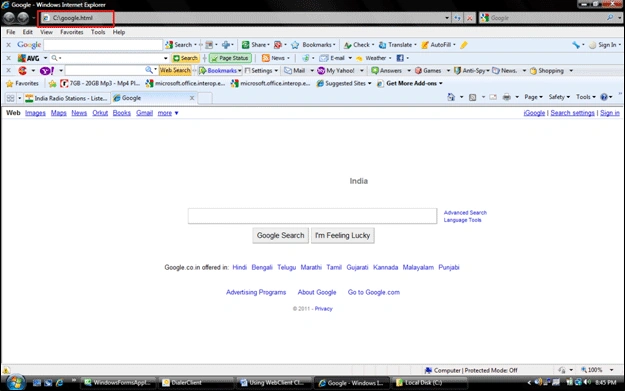Select the Hindi language link
The width and height of the screenshot is (625, 391).
coord(240,267)
